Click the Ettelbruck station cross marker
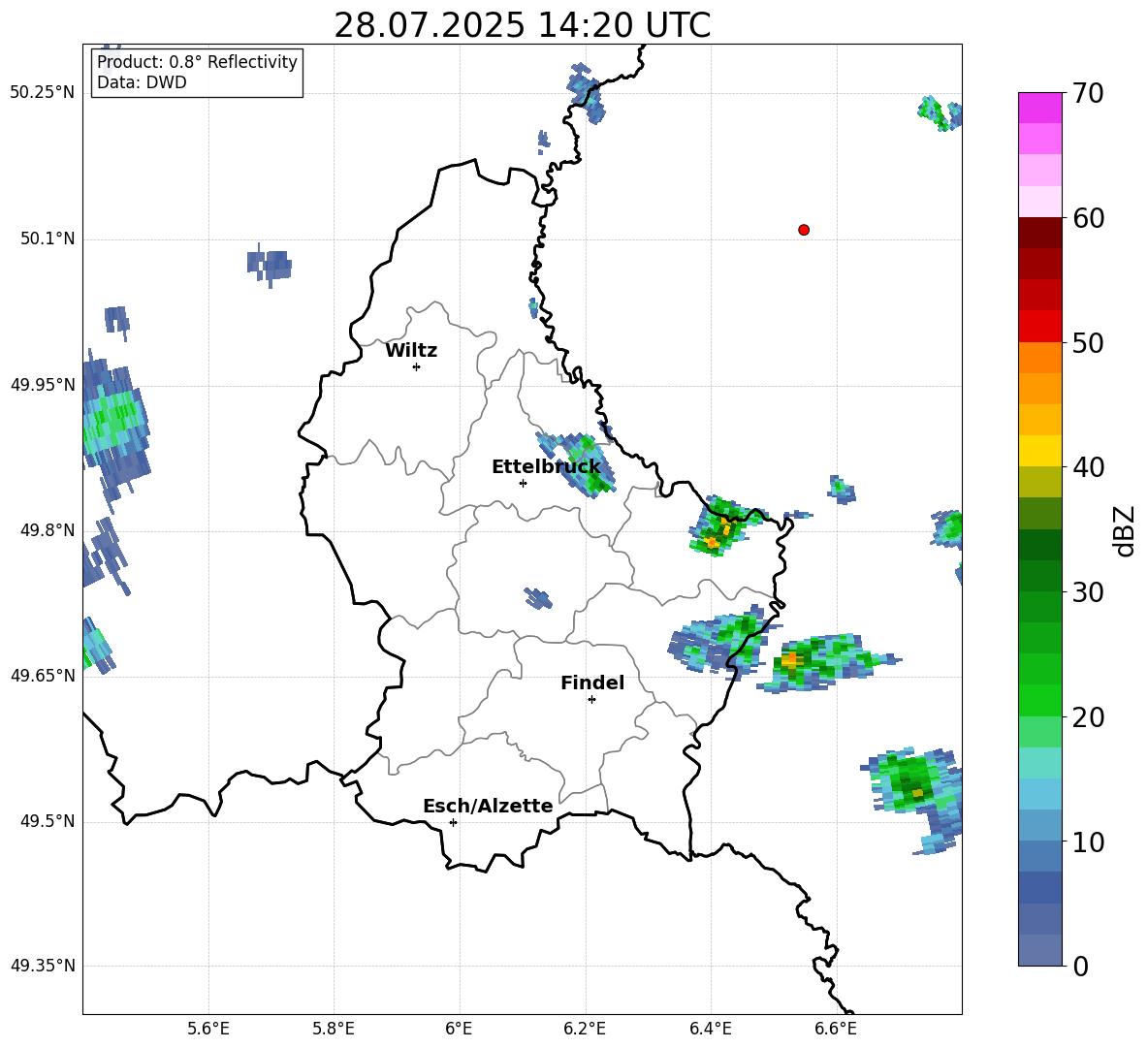Image resolution: width=1148 pixels, height=1048 pixels. (523, 483)
